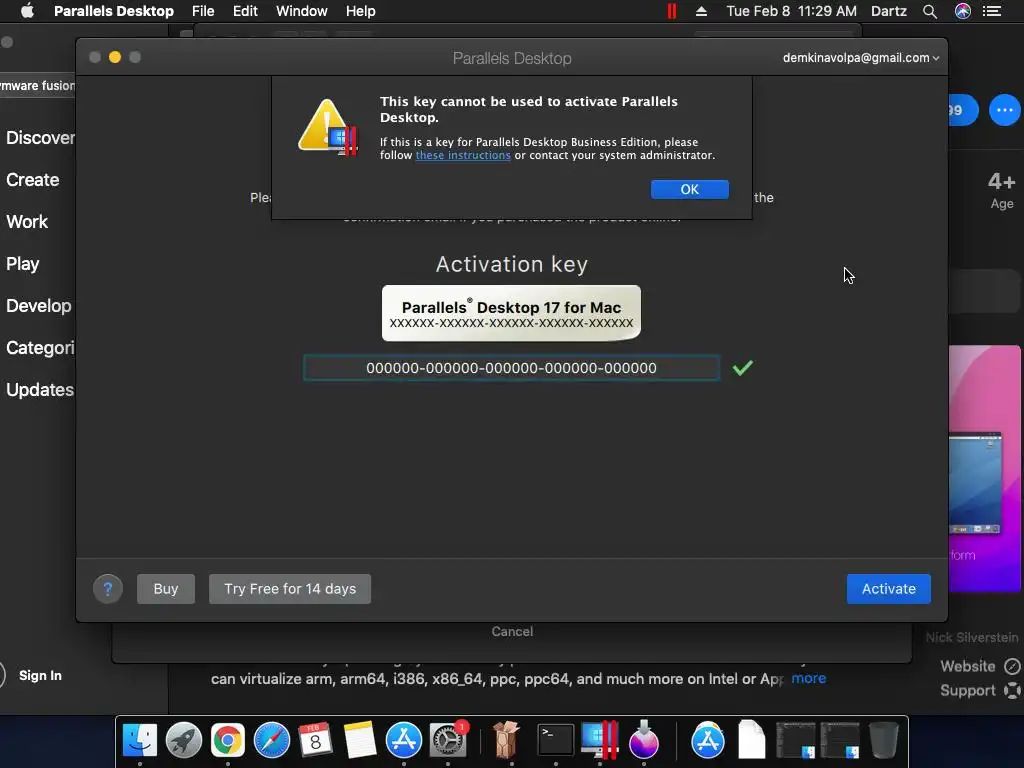This screenshot has width=1024, height=768.
Task: Open the help question mark button
Action: pos(108,589)
